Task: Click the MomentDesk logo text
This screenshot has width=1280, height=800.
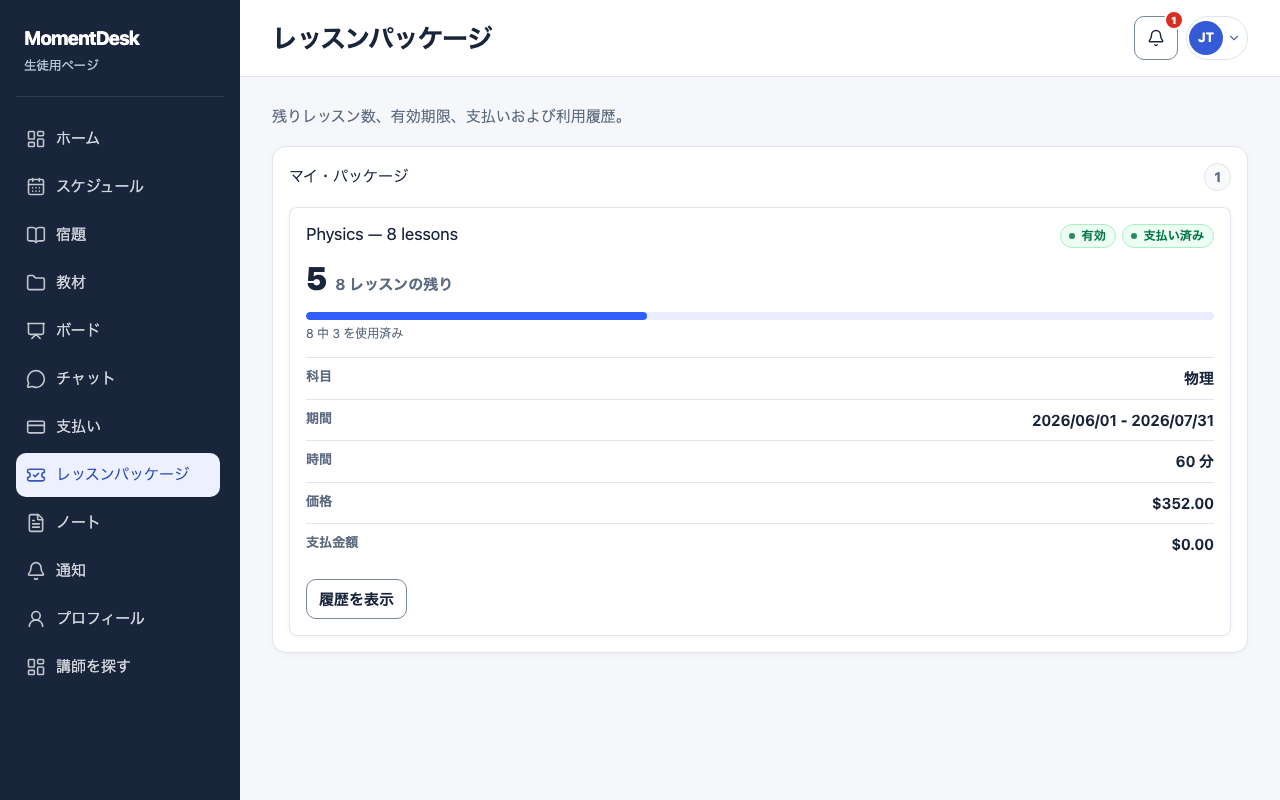Action: [82, 38]
